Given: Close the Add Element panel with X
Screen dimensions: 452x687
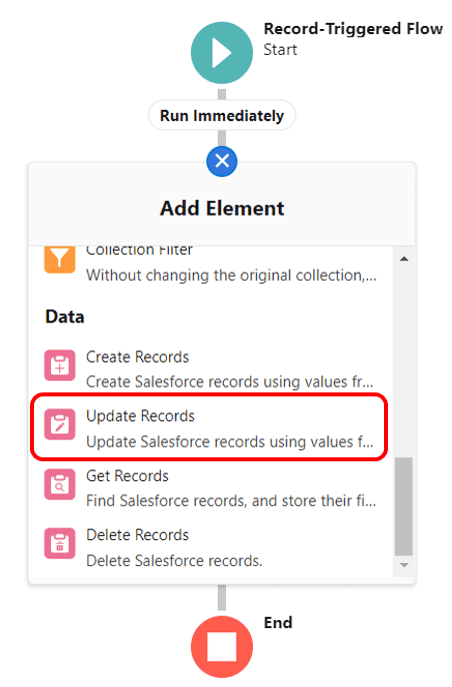Looking at the screenshot, I should tap(222, 161).
